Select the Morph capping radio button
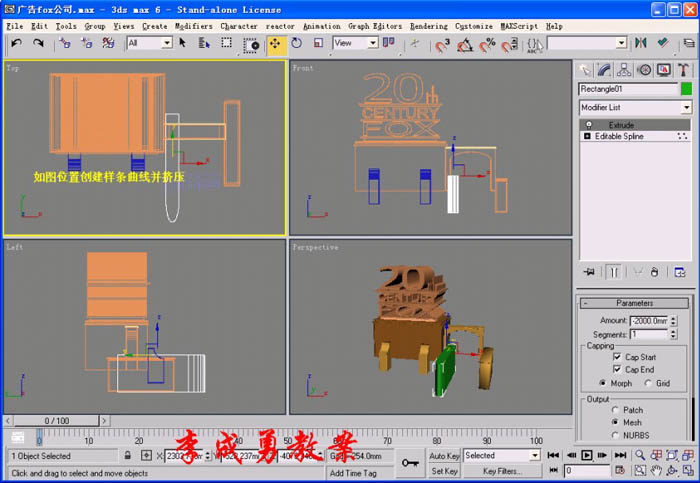Viewport: 700px width, 483px height. 603,383
